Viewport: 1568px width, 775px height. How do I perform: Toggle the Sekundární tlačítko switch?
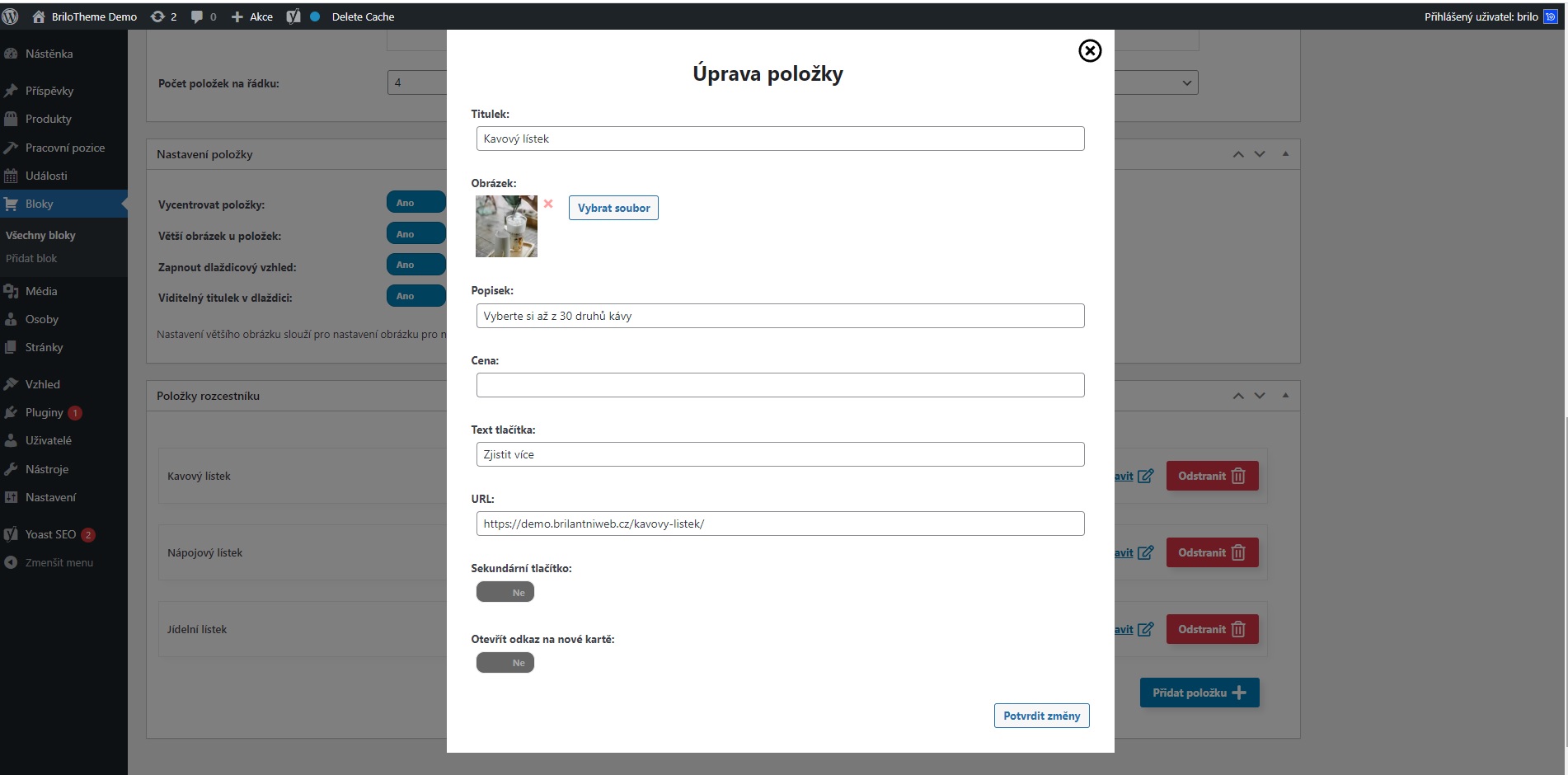point(505,592)
